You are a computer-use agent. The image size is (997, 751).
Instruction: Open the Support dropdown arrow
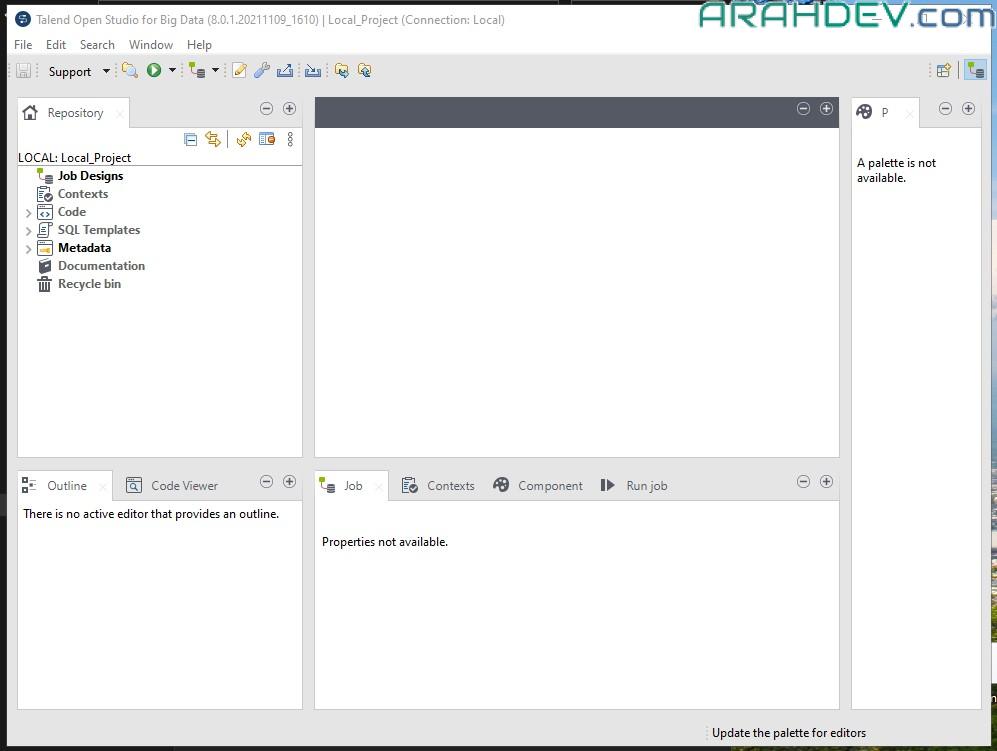coord(106,71)
